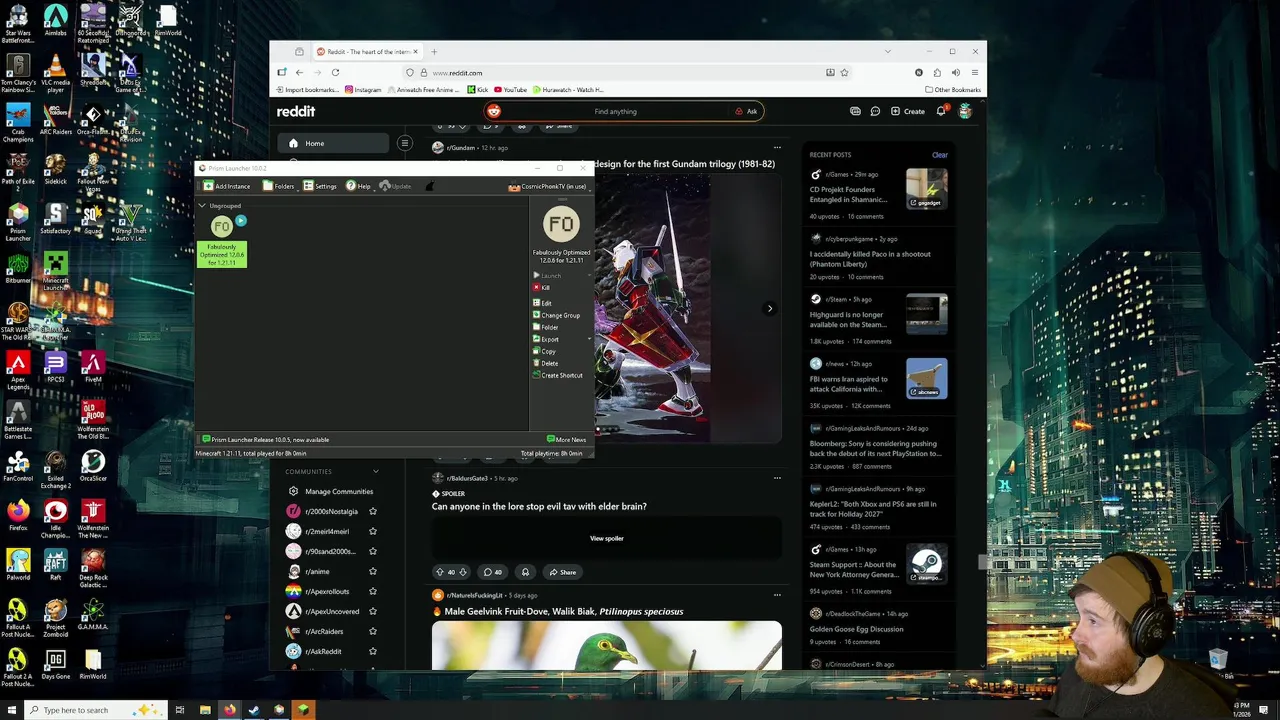Open the Folders menu in Prism Launcher
The image size is (1280, 720).
tap(279, 186)
